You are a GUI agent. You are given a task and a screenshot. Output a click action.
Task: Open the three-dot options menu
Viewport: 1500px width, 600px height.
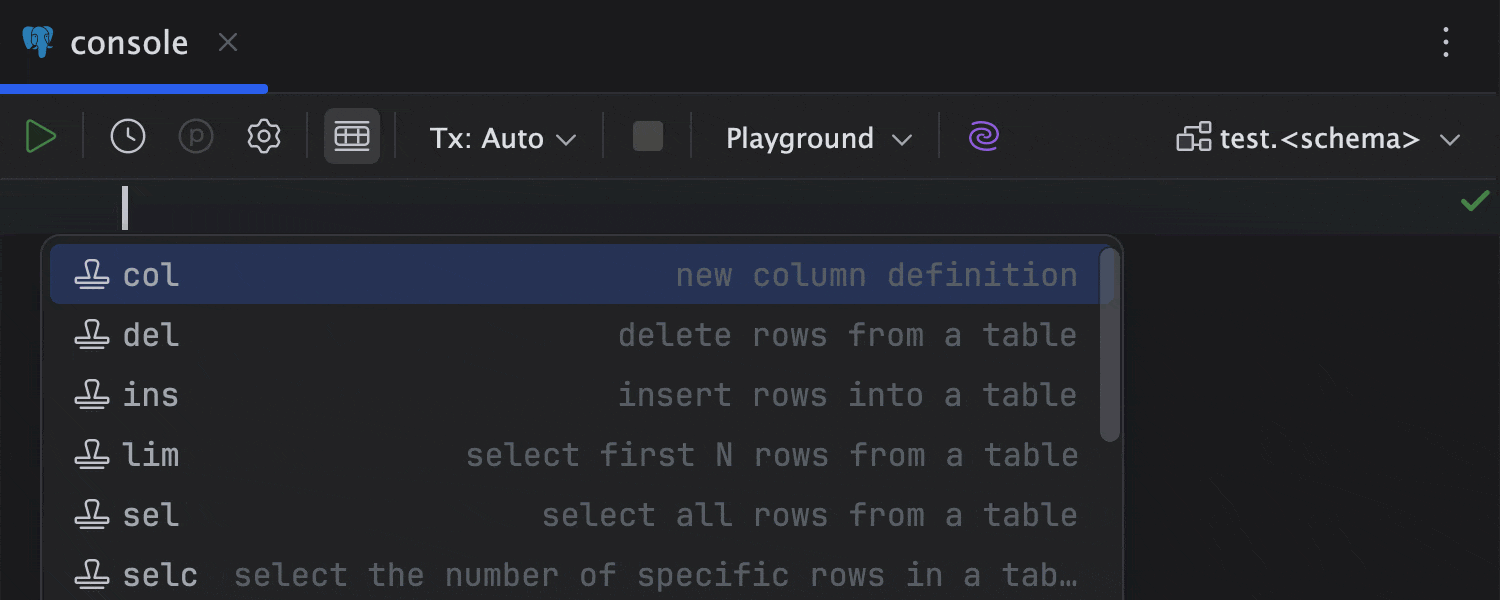point(1446,42)
